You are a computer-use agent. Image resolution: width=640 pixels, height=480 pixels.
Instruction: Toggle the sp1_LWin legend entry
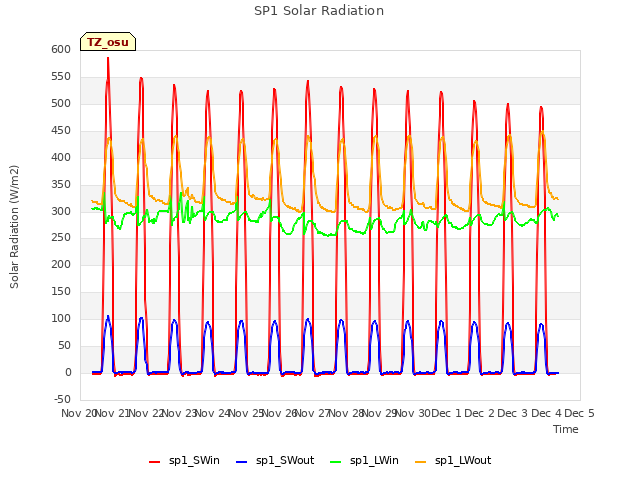point(364,461)
